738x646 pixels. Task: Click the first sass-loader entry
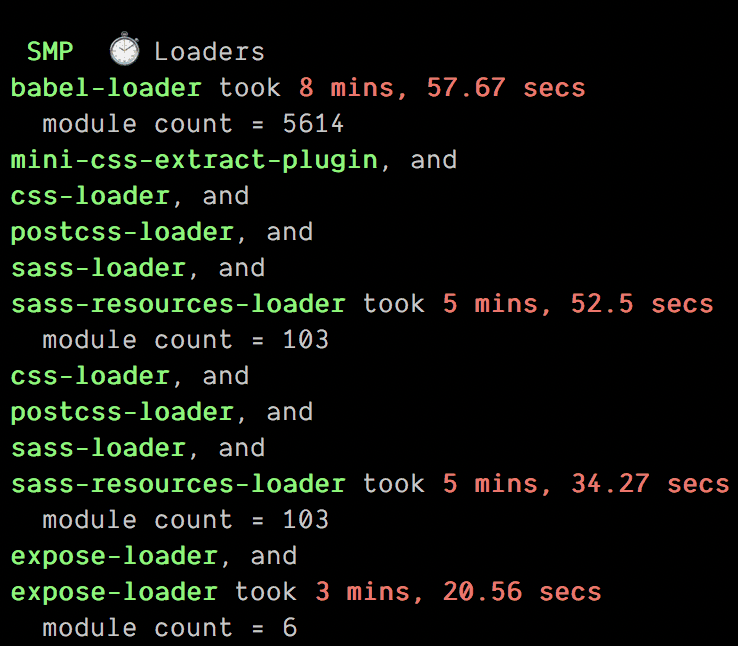click(98, 268)
